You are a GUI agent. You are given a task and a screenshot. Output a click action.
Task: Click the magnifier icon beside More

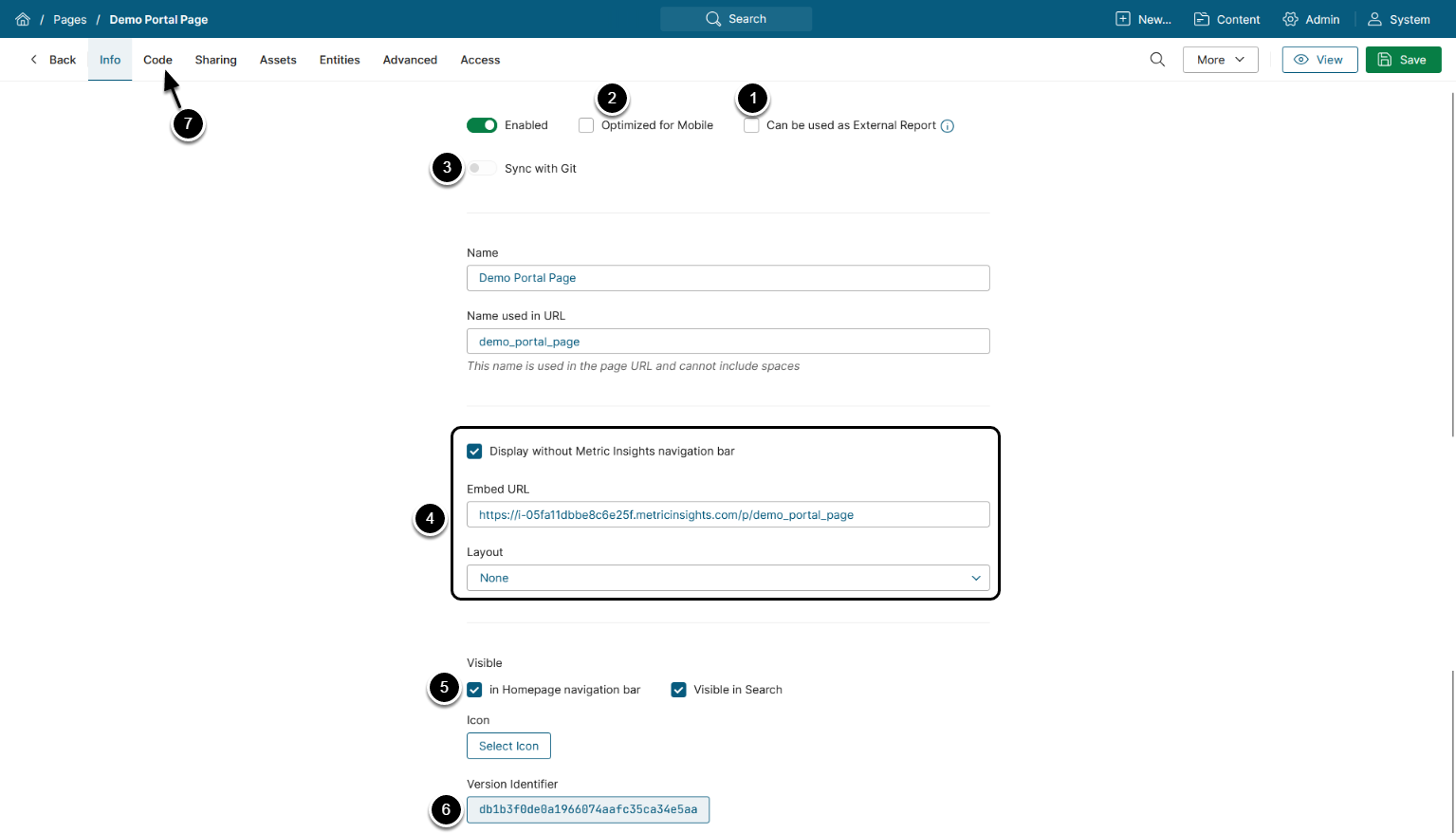coord(1157,60)
